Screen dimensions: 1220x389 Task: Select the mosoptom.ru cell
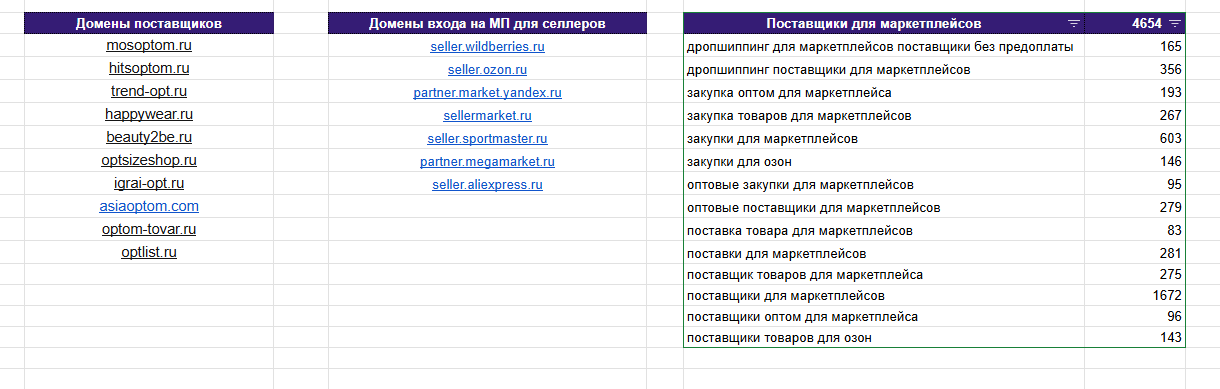[149, 46]
